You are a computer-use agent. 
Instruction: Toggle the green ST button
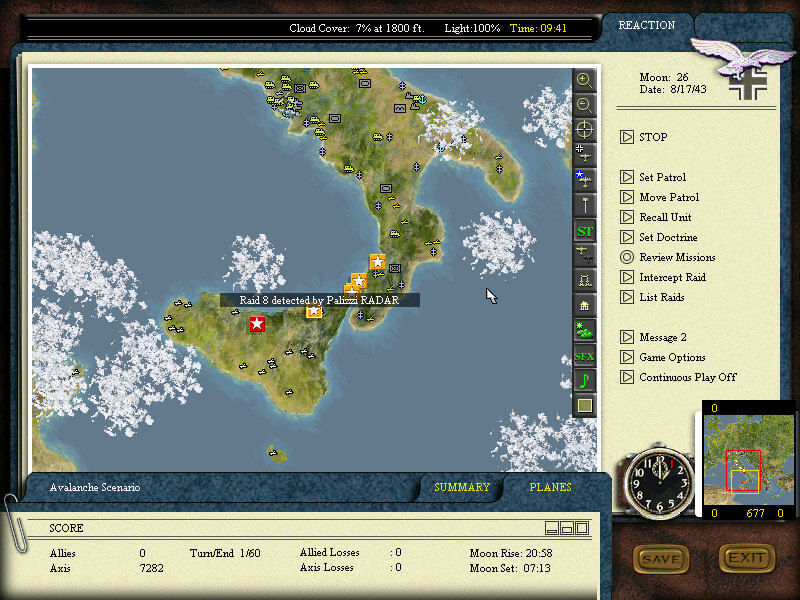[584, 231]
